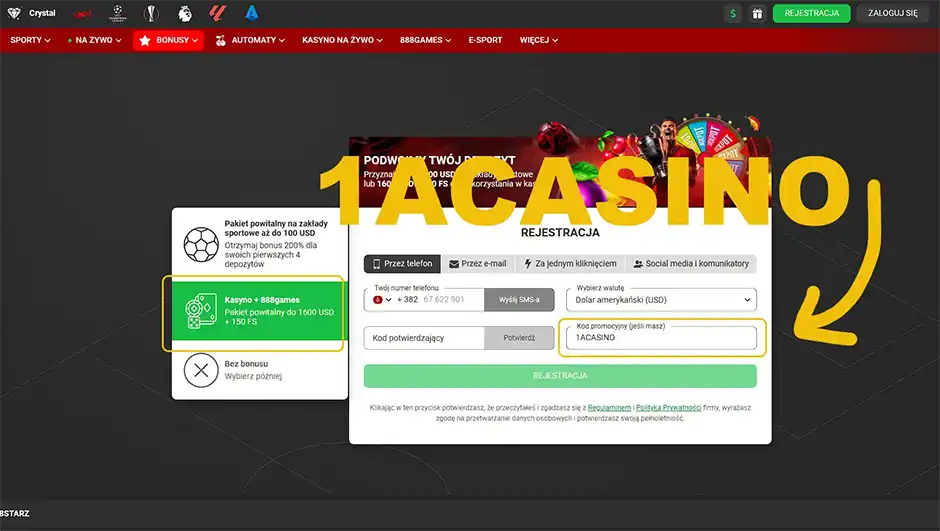Open the Serie A blue icon

252,13
